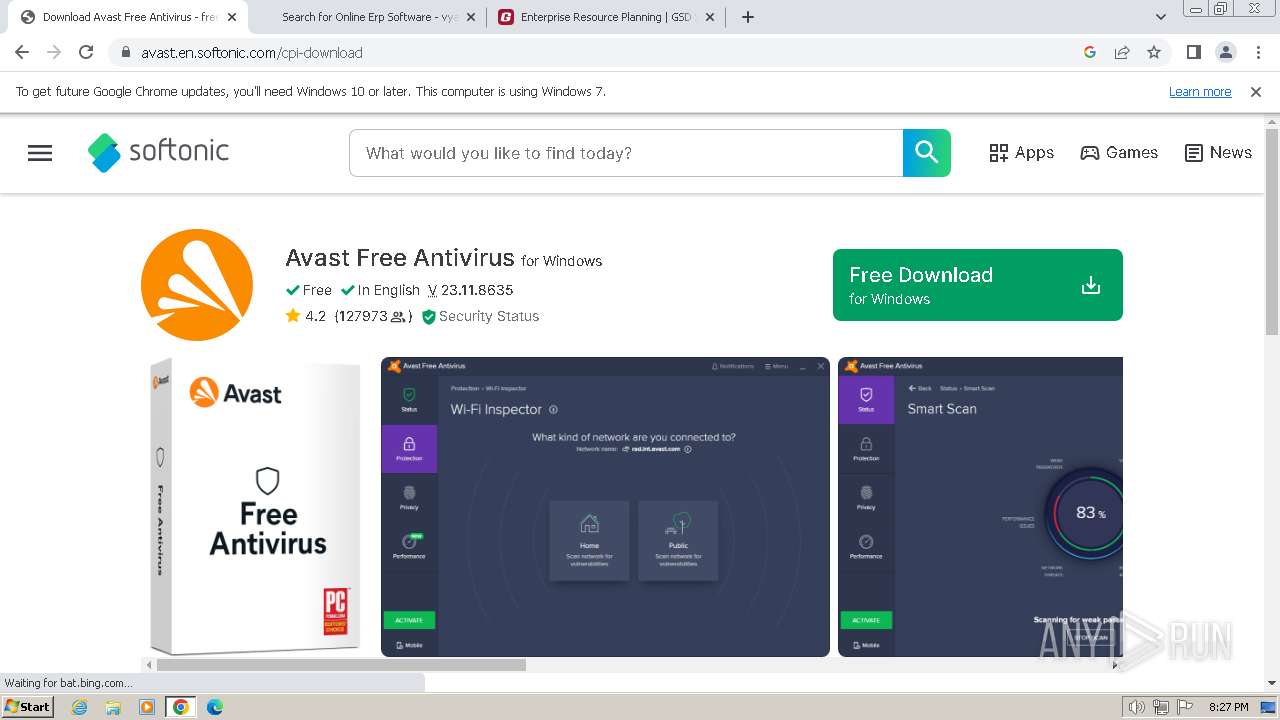1280x720 pixels.
Task: Click the 127973 user reviews count
Action: (373, 316)
